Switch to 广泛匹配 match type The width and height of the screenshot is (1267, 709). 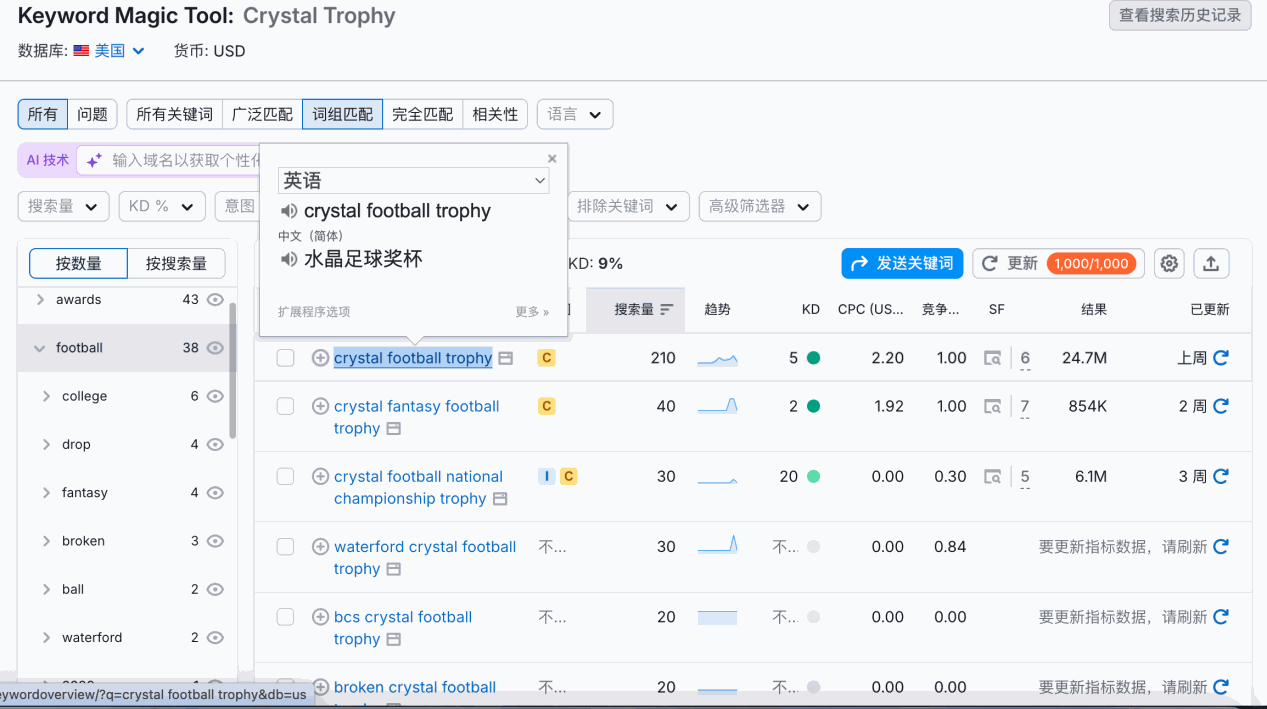pyautogui.click(x=262, y=114)
